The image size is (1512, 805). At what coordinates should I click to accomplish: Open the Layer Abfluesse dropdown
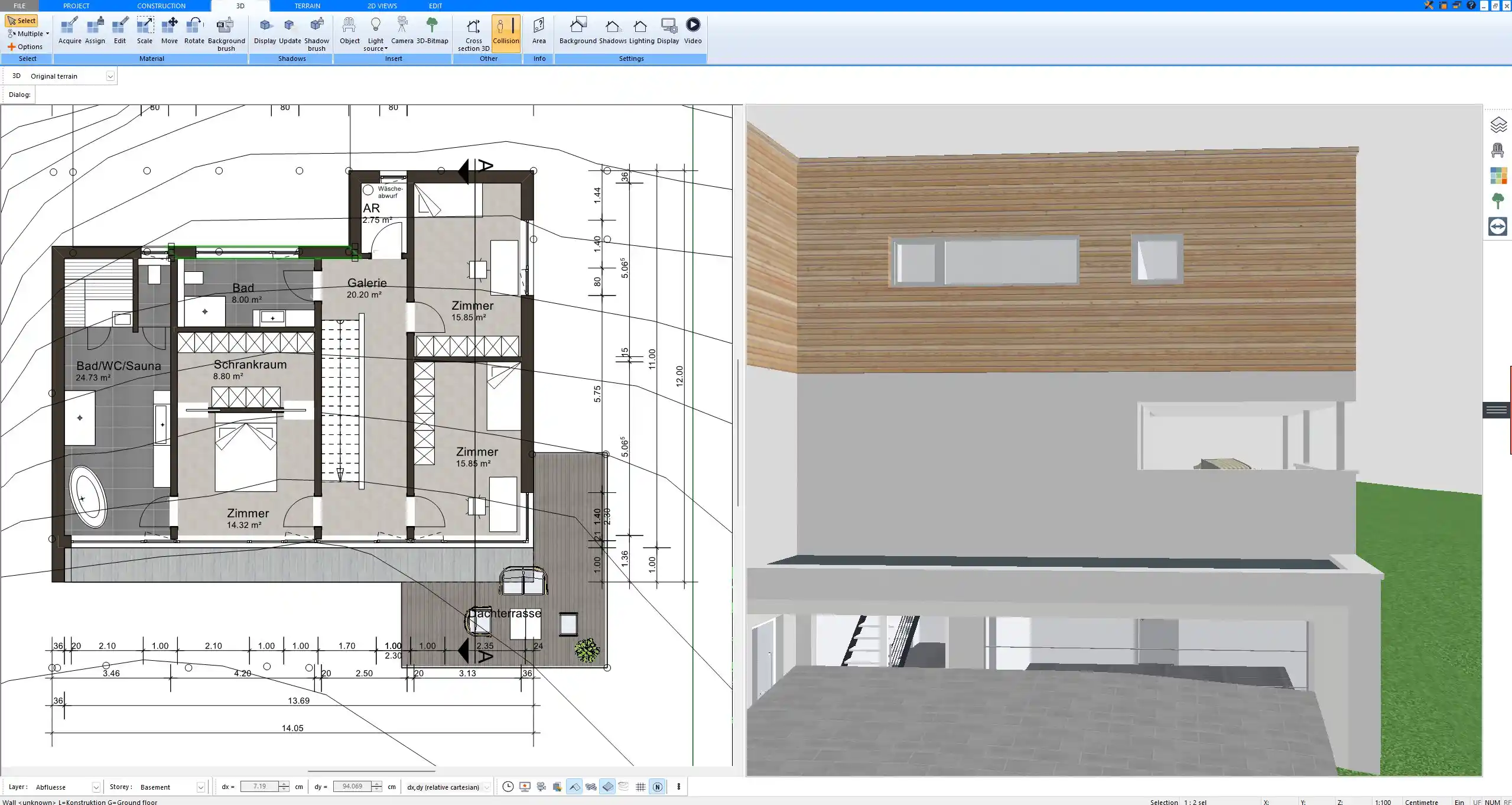(96, 787)
